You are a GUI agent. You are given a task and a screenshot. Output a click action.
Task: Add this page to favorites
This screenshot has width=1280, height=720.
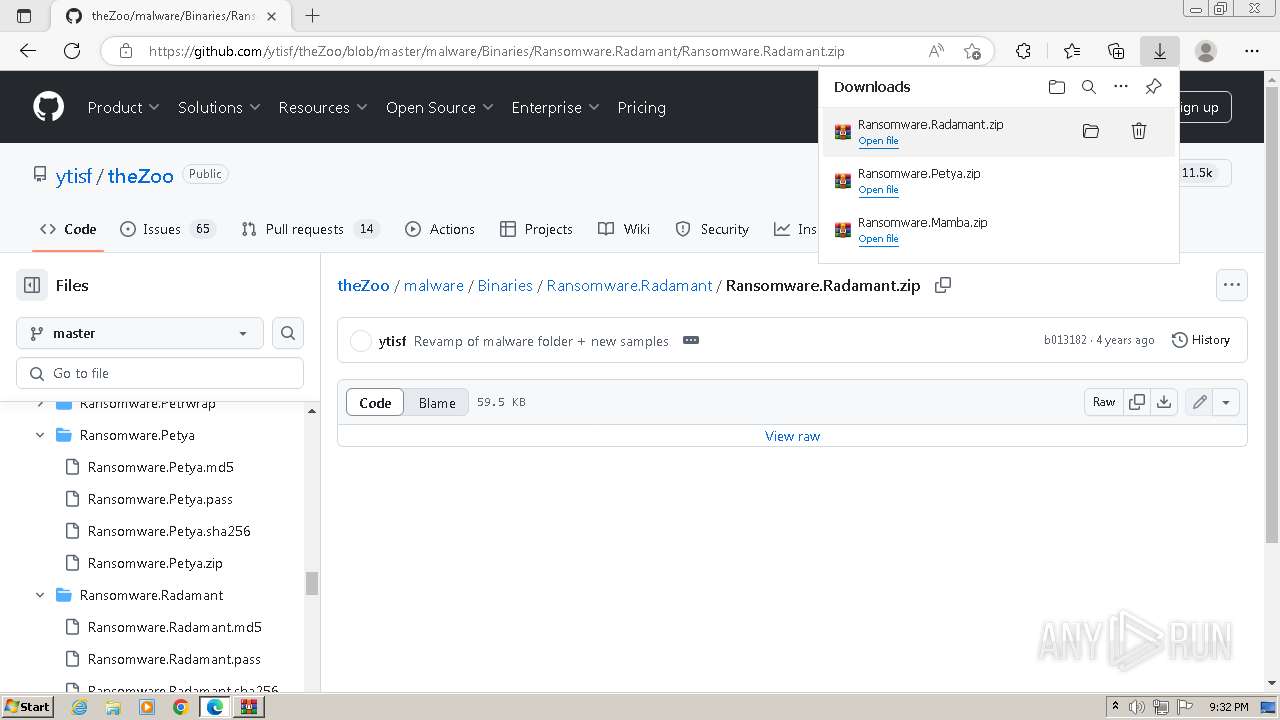(972, 51)
